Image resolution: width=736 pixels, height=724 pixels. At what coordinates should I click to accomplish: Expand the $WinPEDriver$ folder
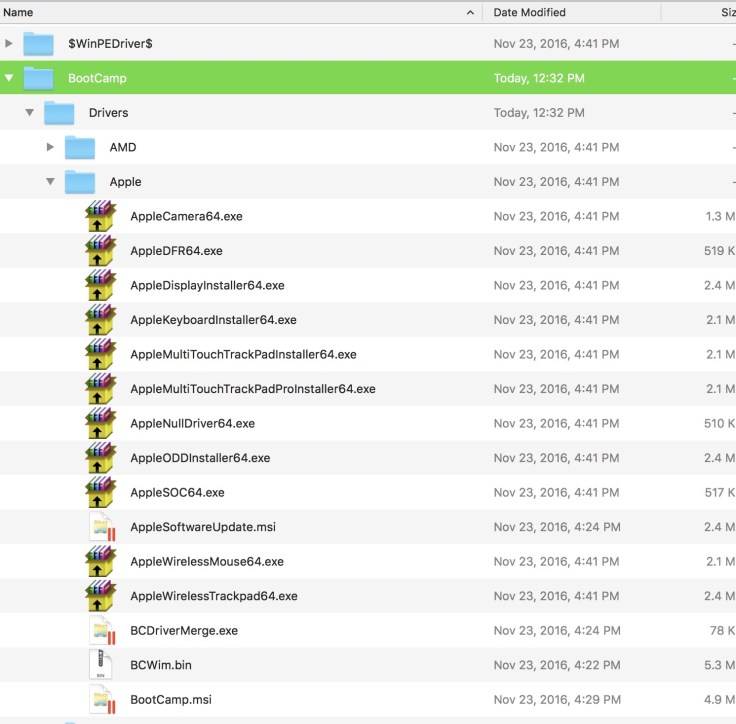click(x=9, y=44)
